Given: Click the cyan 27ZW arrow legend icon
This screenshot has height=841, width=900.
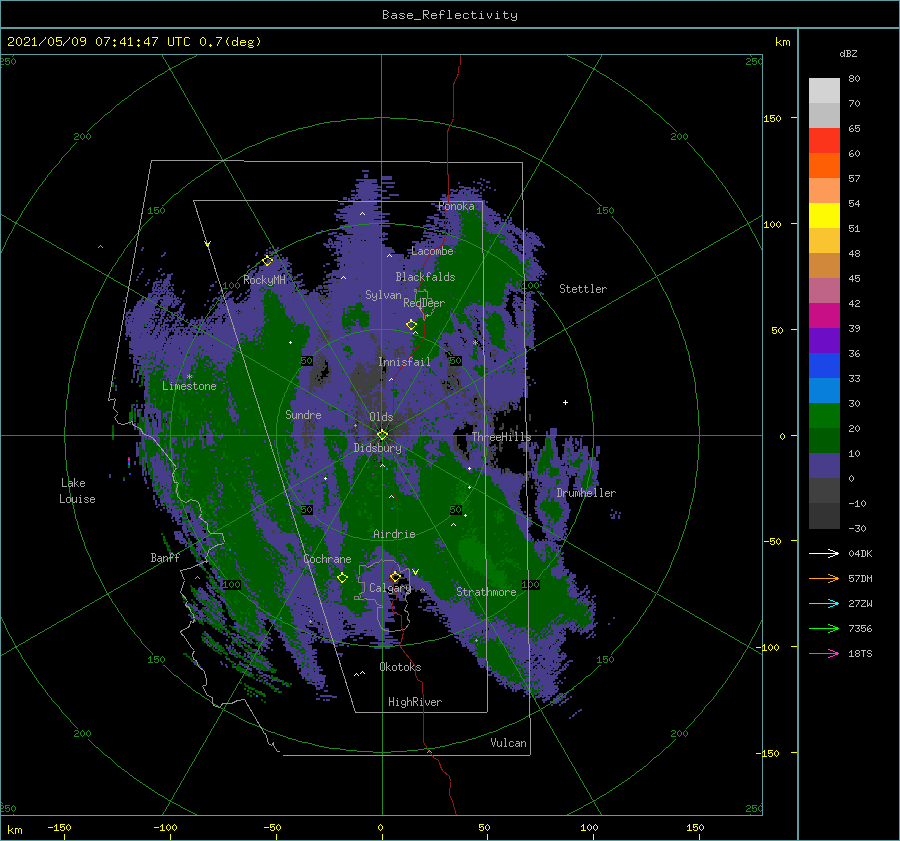Looking at the screenshot, I should [824, 603].
